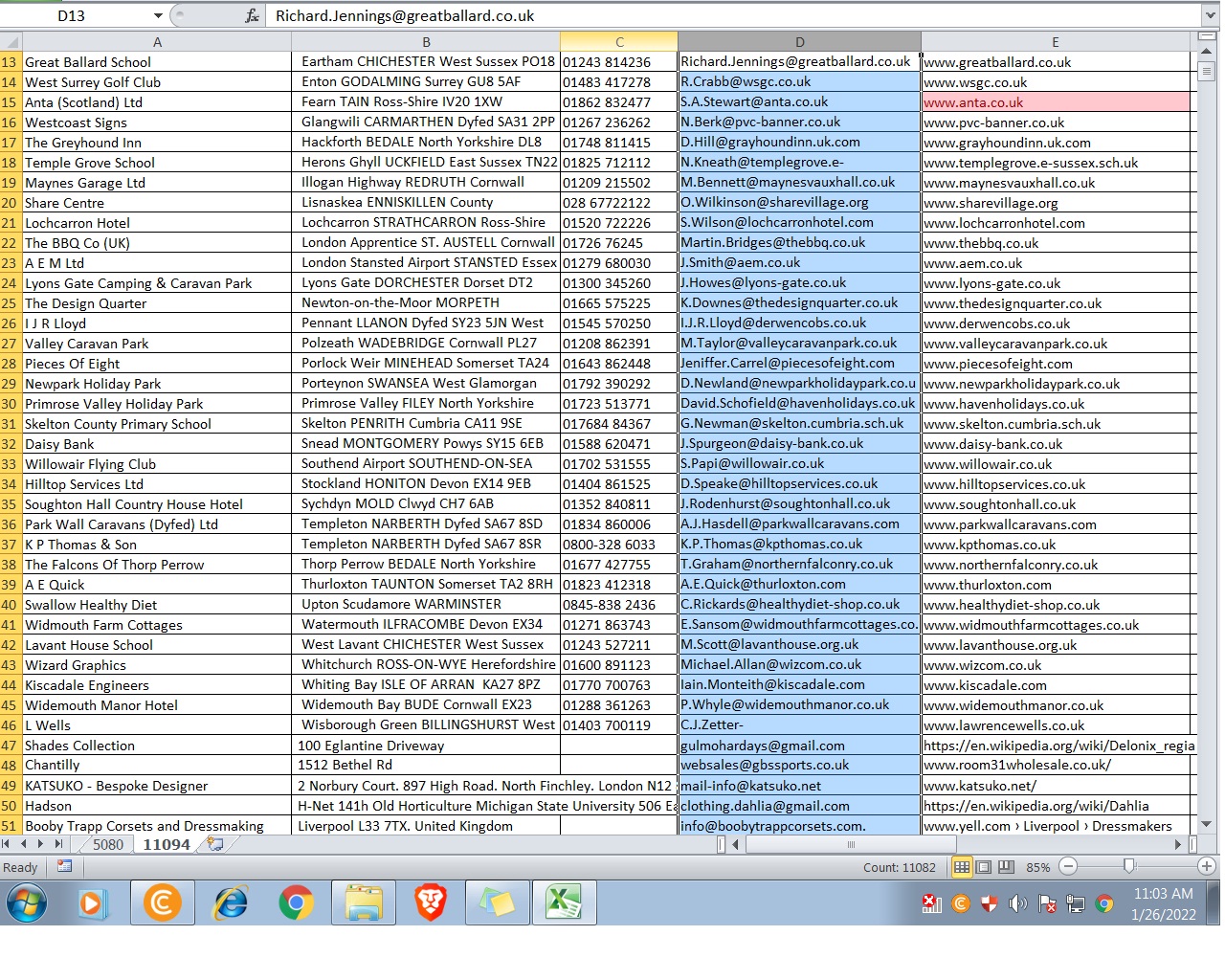Go to the previous sheet tab arrow
The image size is (1225, 980).
point(24,844)
